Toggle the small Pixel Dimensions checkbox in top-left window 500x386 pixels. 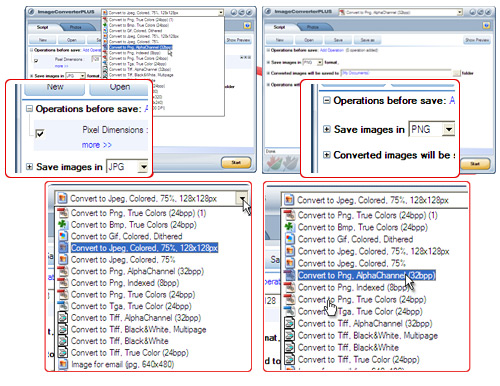click(36, 61)
